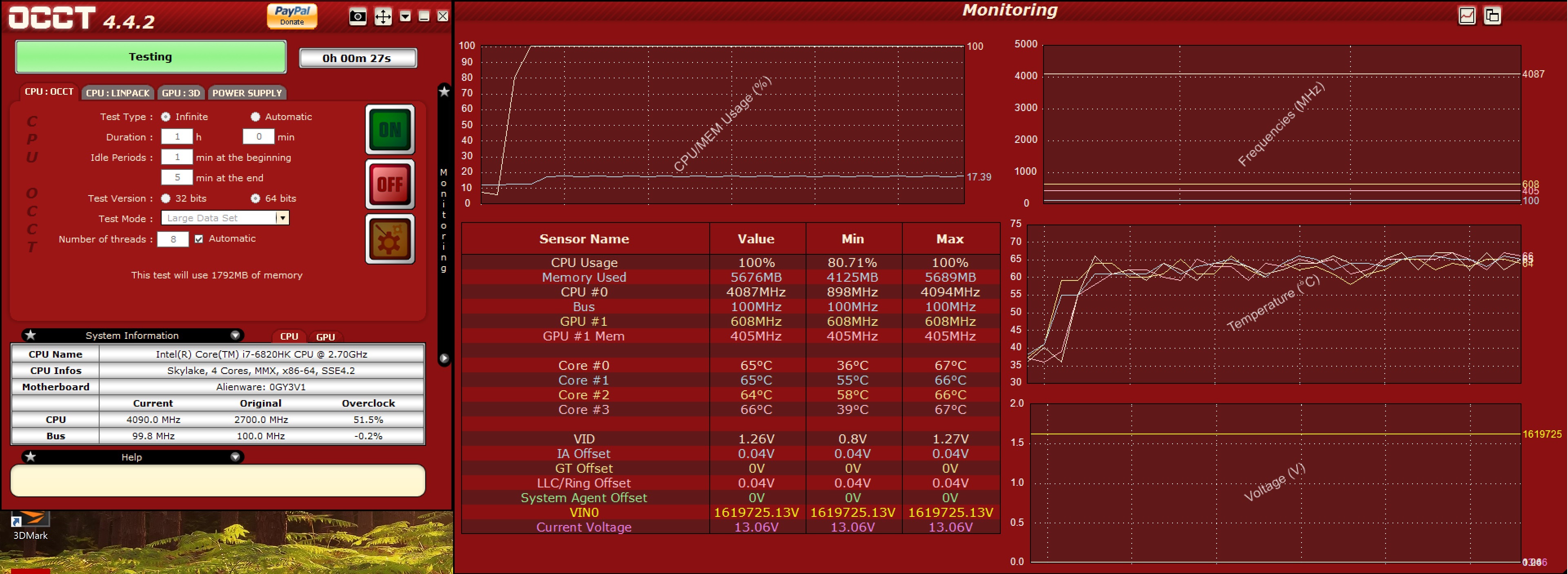Screen dimensions: 1568x574
Task: Select the Current Voltage sensor row
Action: click(x=731, y=527)
